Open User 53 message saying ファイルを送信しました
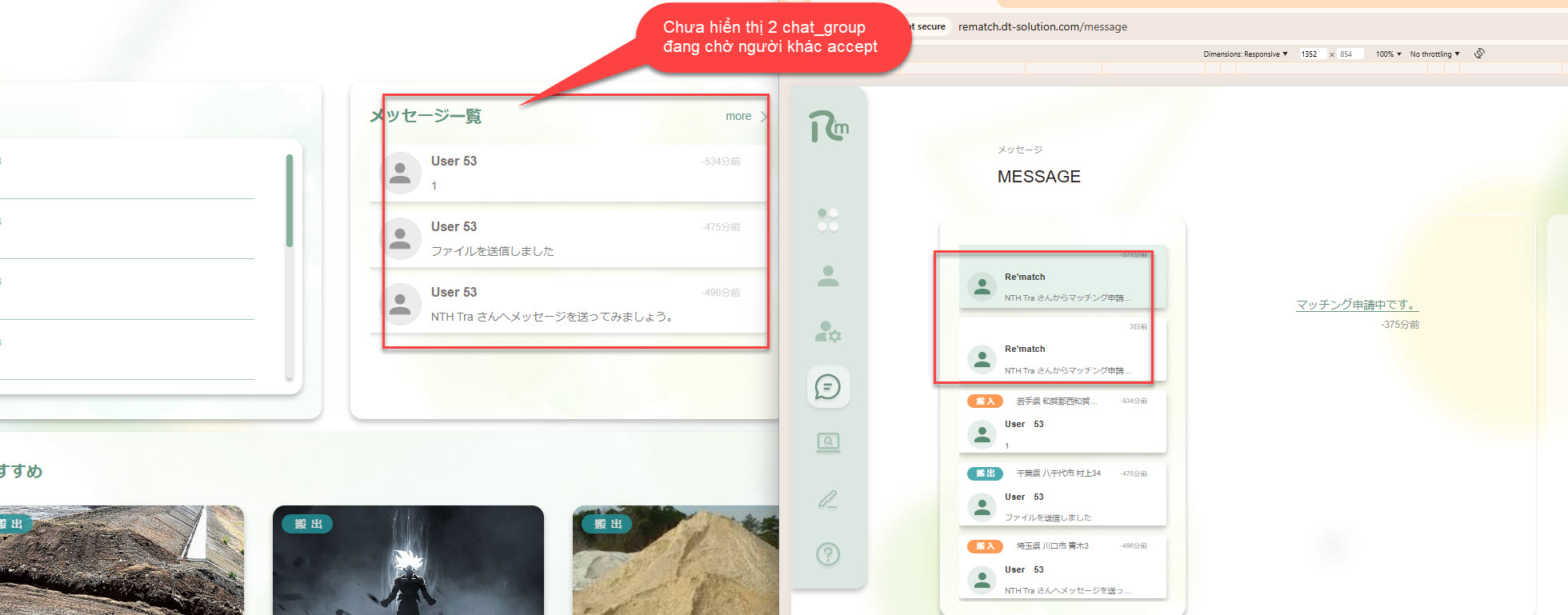1568x615 pixels. (x=568, y=238)
